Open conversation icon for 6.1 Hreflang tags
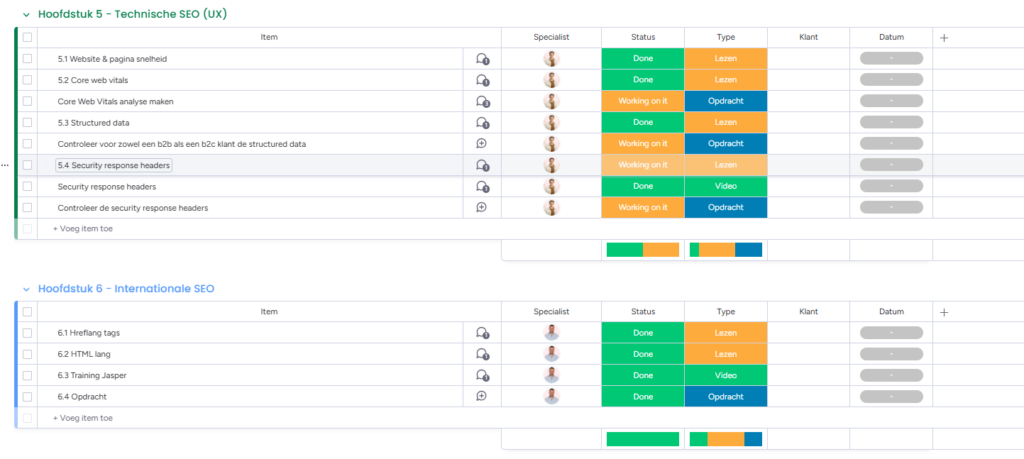The image size is (1024, 459). tap(482, 333)
